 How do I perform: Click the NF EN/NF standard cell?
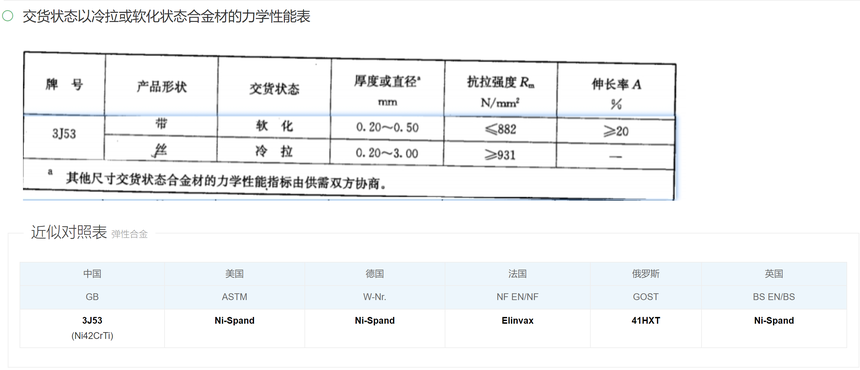tap(517, 297)
